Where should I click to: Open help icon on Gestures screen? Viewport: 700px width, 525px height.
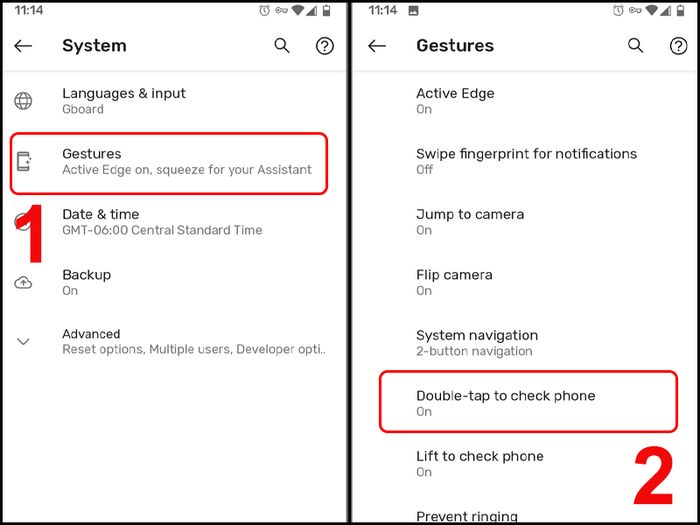coord(678,46)
